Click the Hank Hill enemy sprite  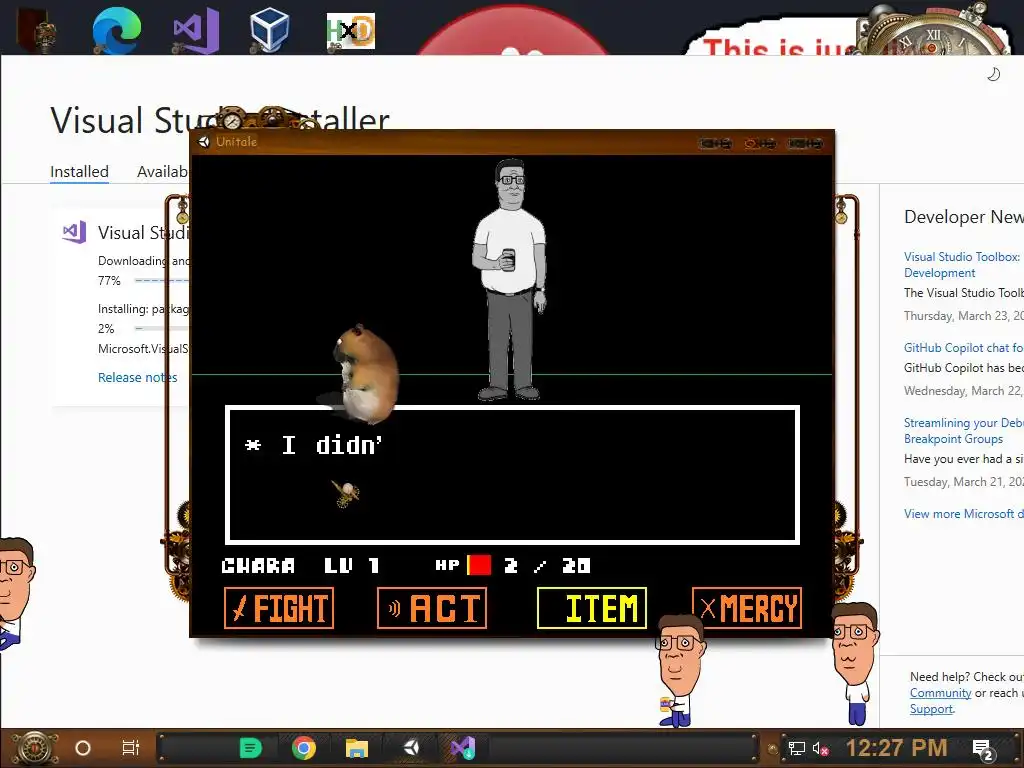click(509, 280)
